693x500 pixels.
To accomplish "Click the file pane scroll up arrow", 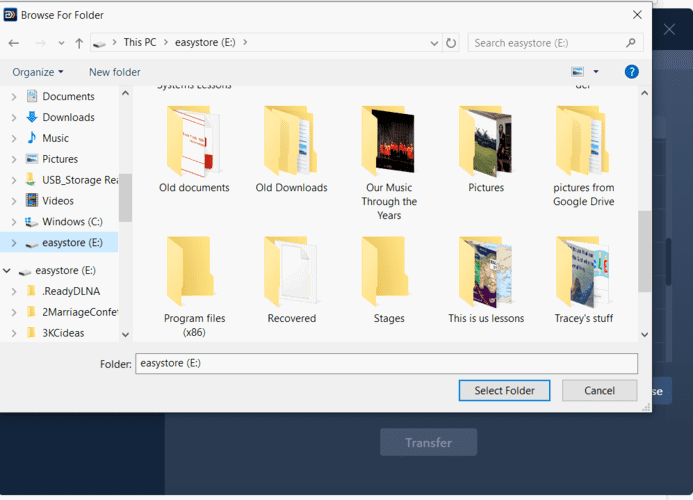I will (644, 93).
